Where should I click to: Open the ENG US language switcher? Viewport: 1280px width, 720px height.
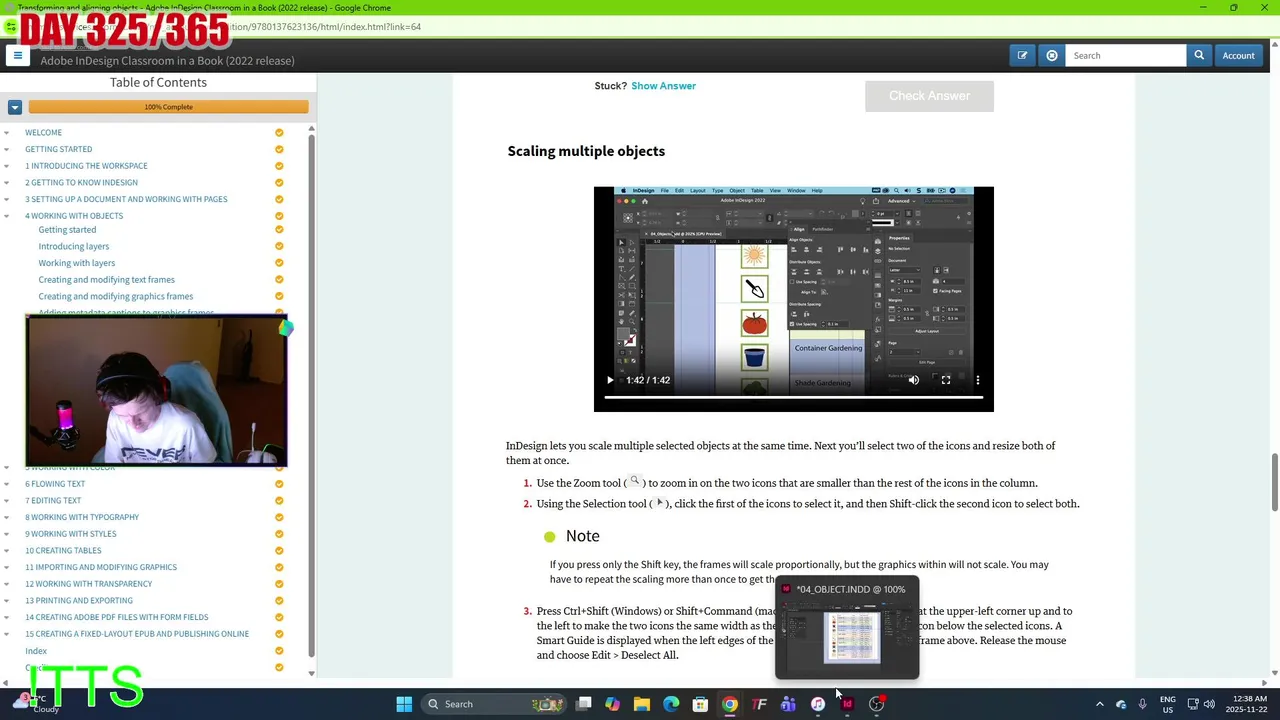pyautogui.click(x=1167, y=704)
